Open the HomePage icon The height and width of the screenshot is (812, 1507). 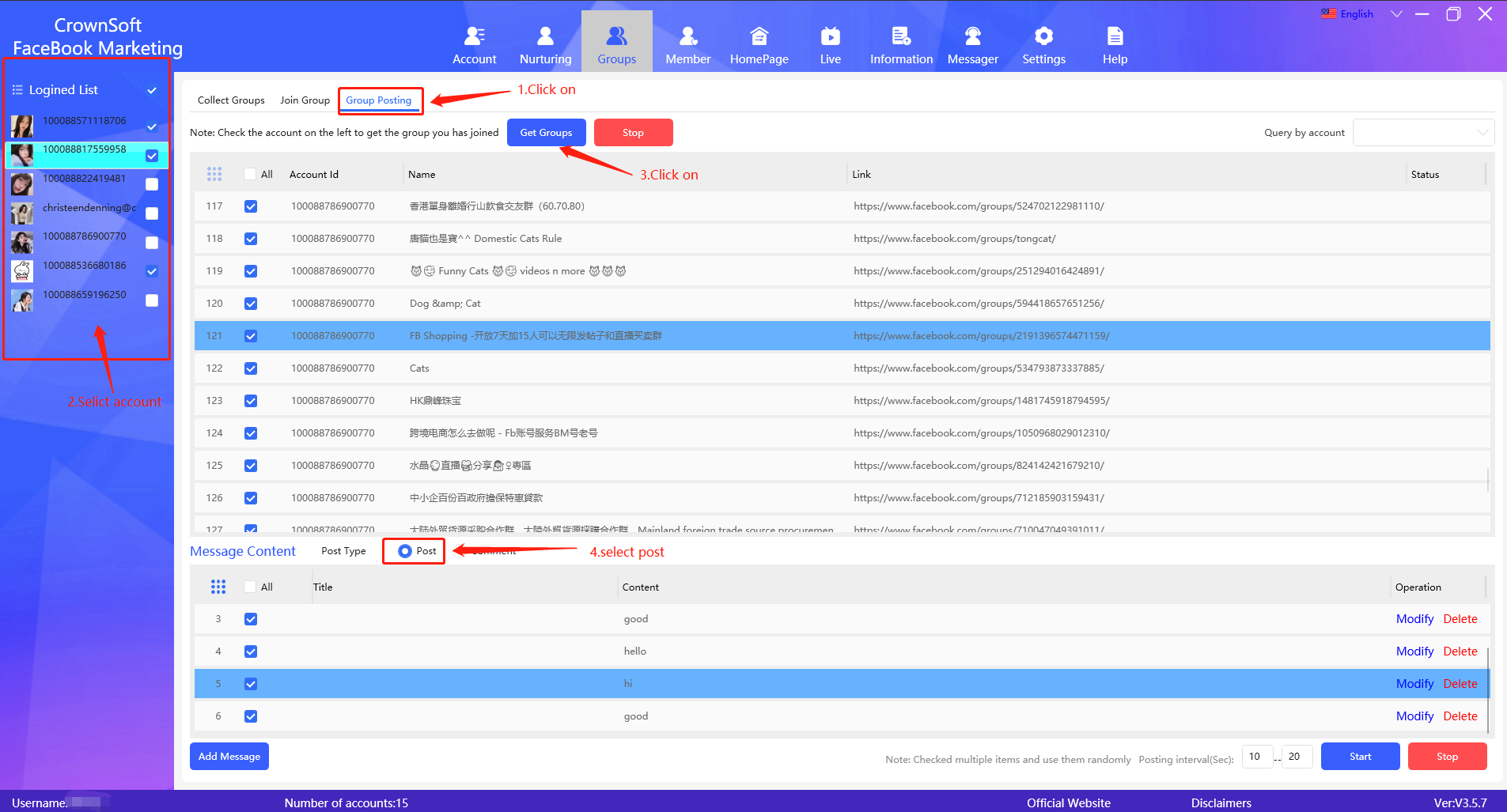pyautogui.click(x=759, y=36)
